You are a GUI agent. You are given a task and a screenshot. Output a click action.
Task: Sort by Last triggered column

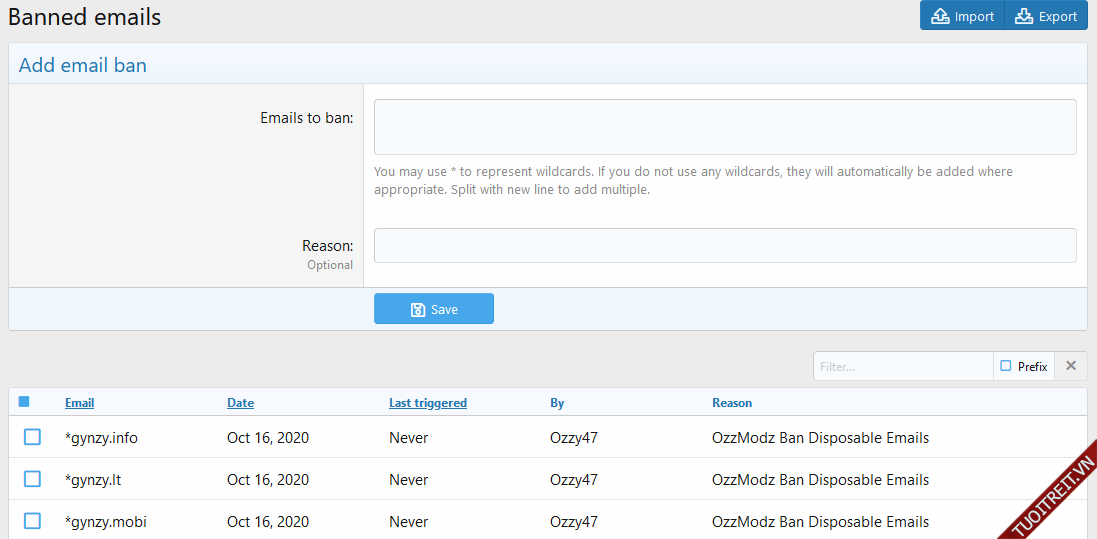(428, 403)
